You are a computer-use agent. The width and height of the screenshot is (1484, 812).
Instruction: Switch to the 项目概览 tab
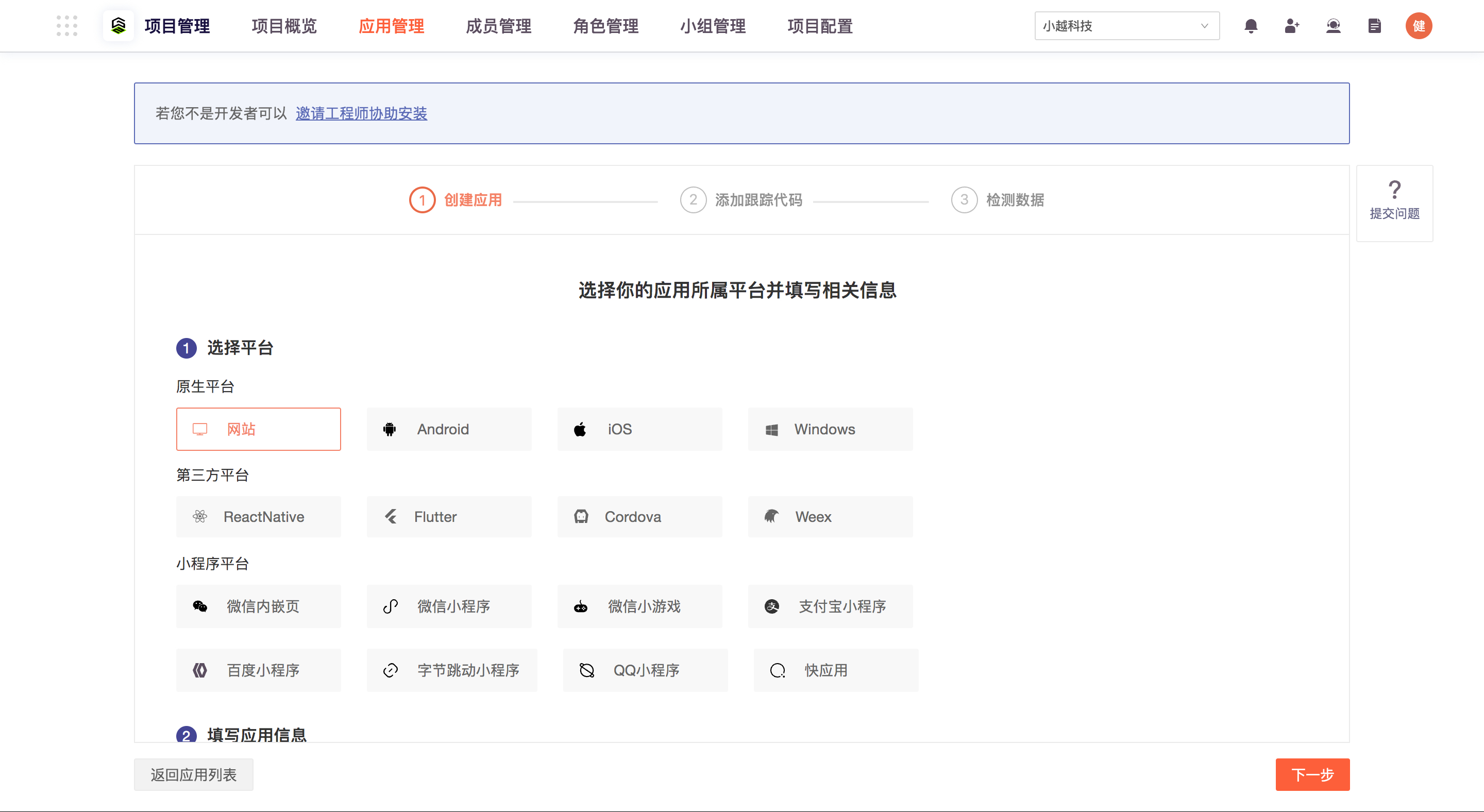284,26
